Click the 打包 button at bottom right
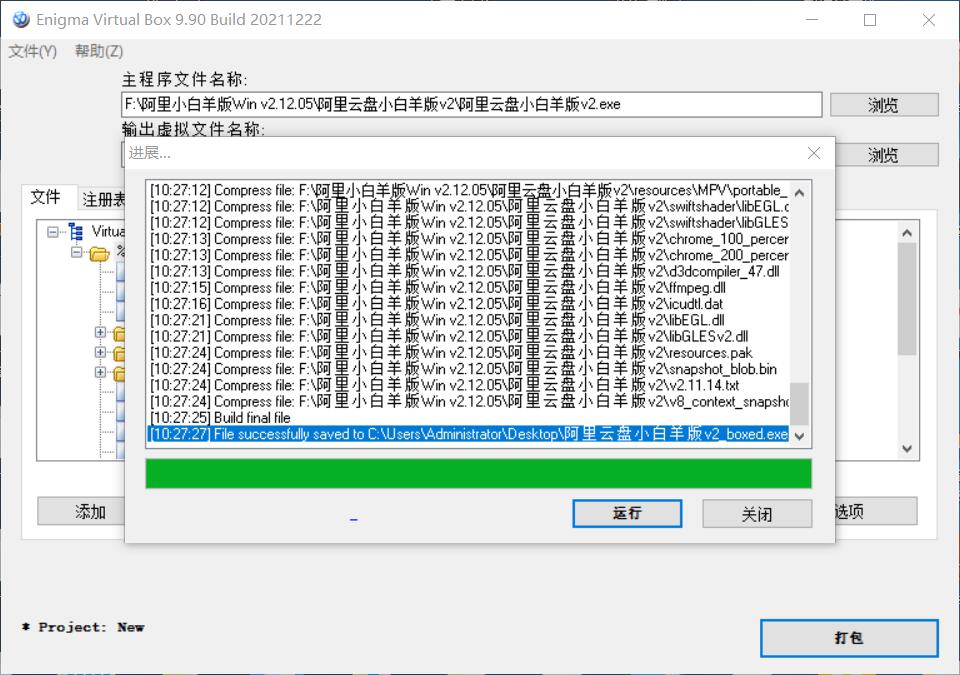 (849, 638)
